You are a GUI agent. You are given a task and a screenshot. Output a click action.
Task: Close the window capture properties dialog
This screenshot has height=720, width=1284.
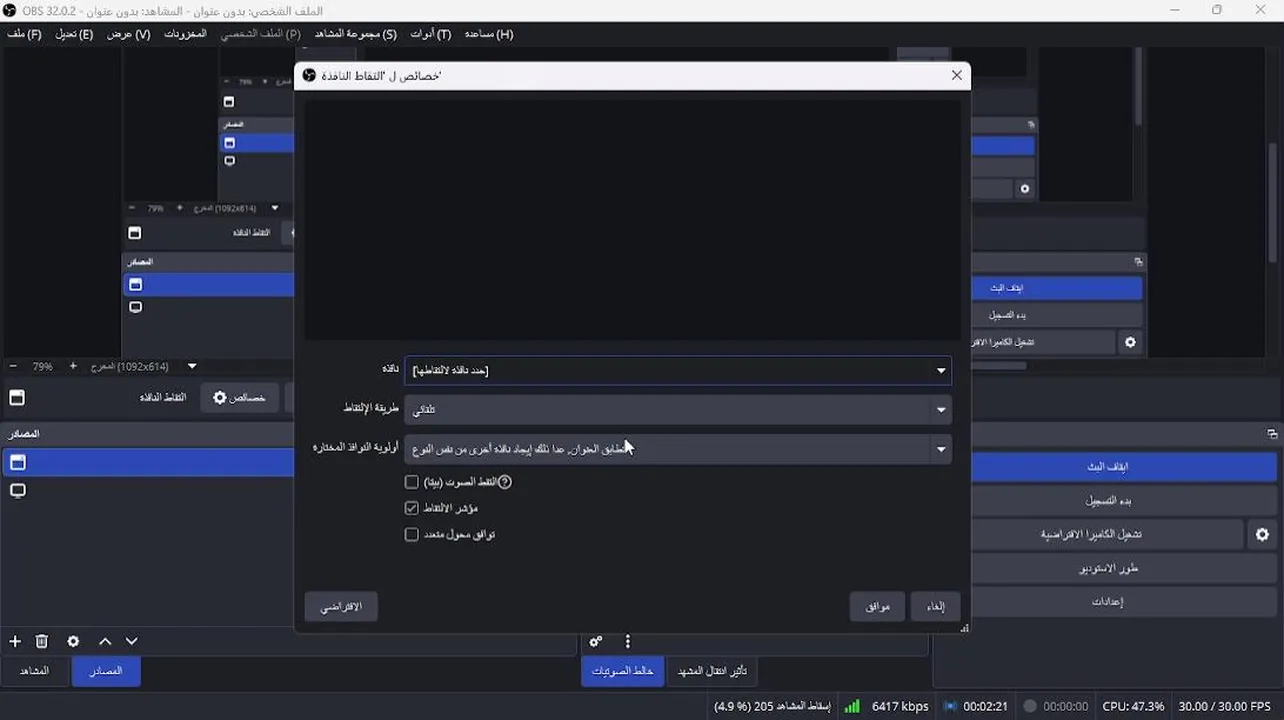click(957, 75)
